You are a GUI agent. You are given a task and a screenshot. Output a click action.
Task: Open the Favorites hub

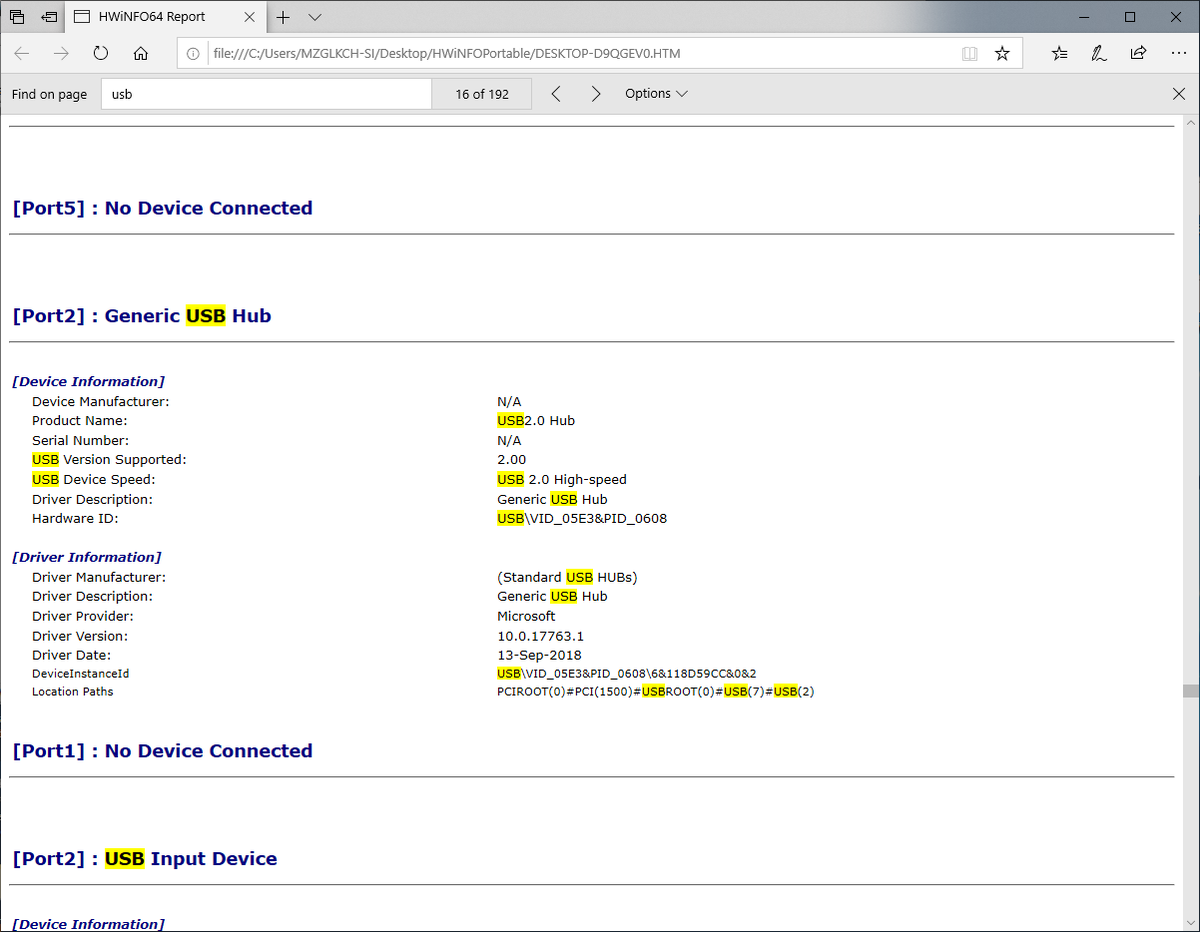tap(1060, 53)
